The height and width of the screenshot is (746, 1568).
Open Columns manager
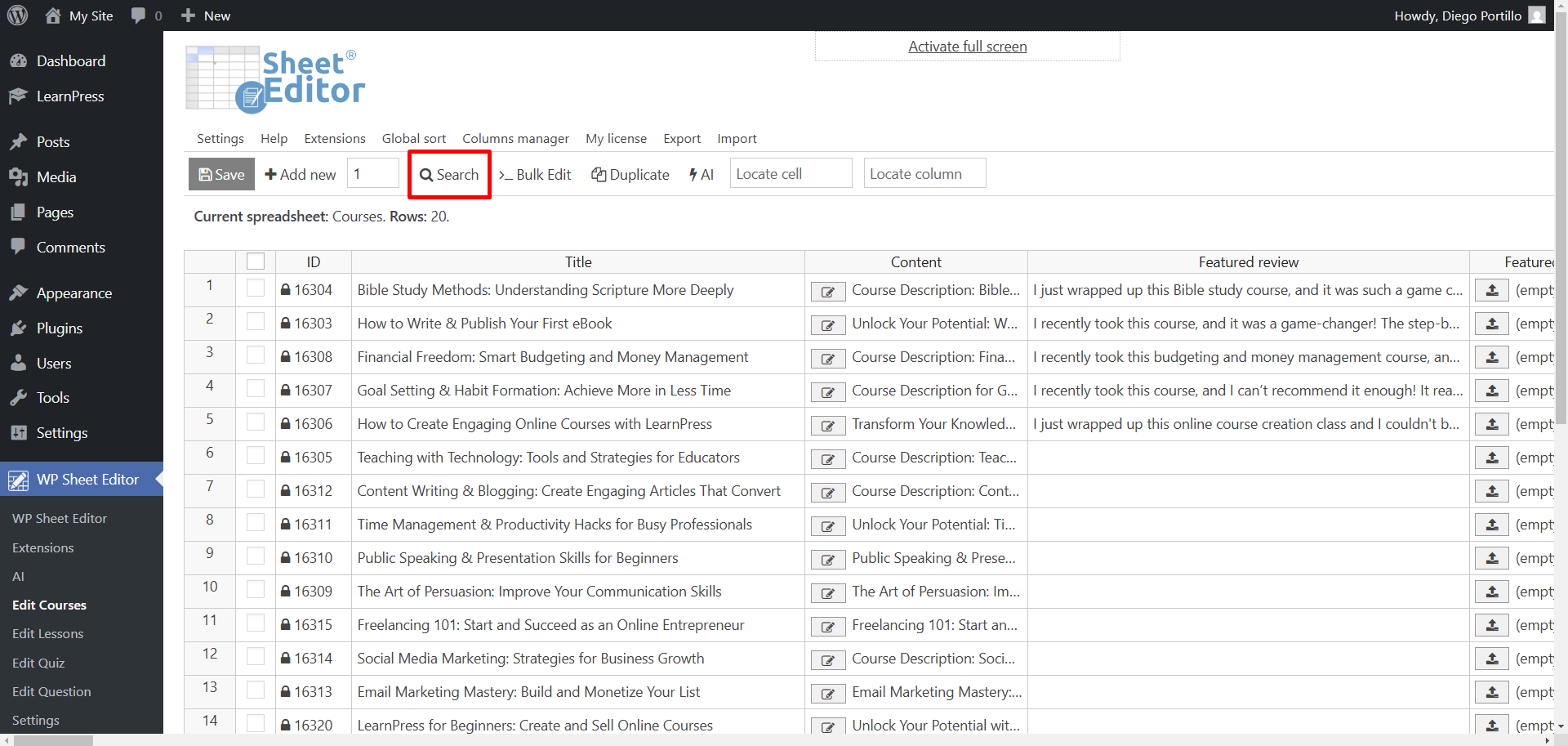[x=515, y=139]
